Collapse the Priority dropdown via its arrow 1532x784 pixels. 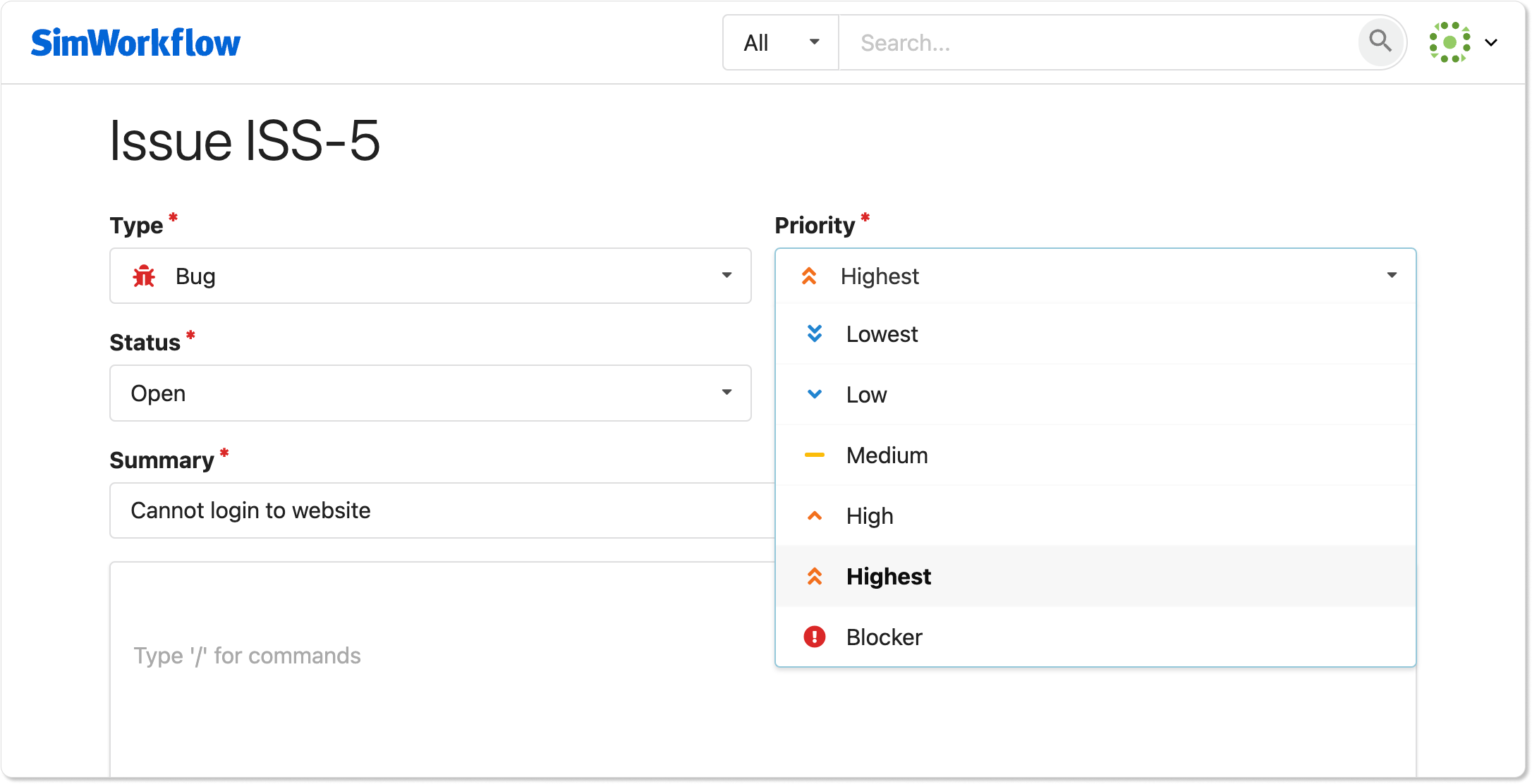click(x=1392, y=275)
